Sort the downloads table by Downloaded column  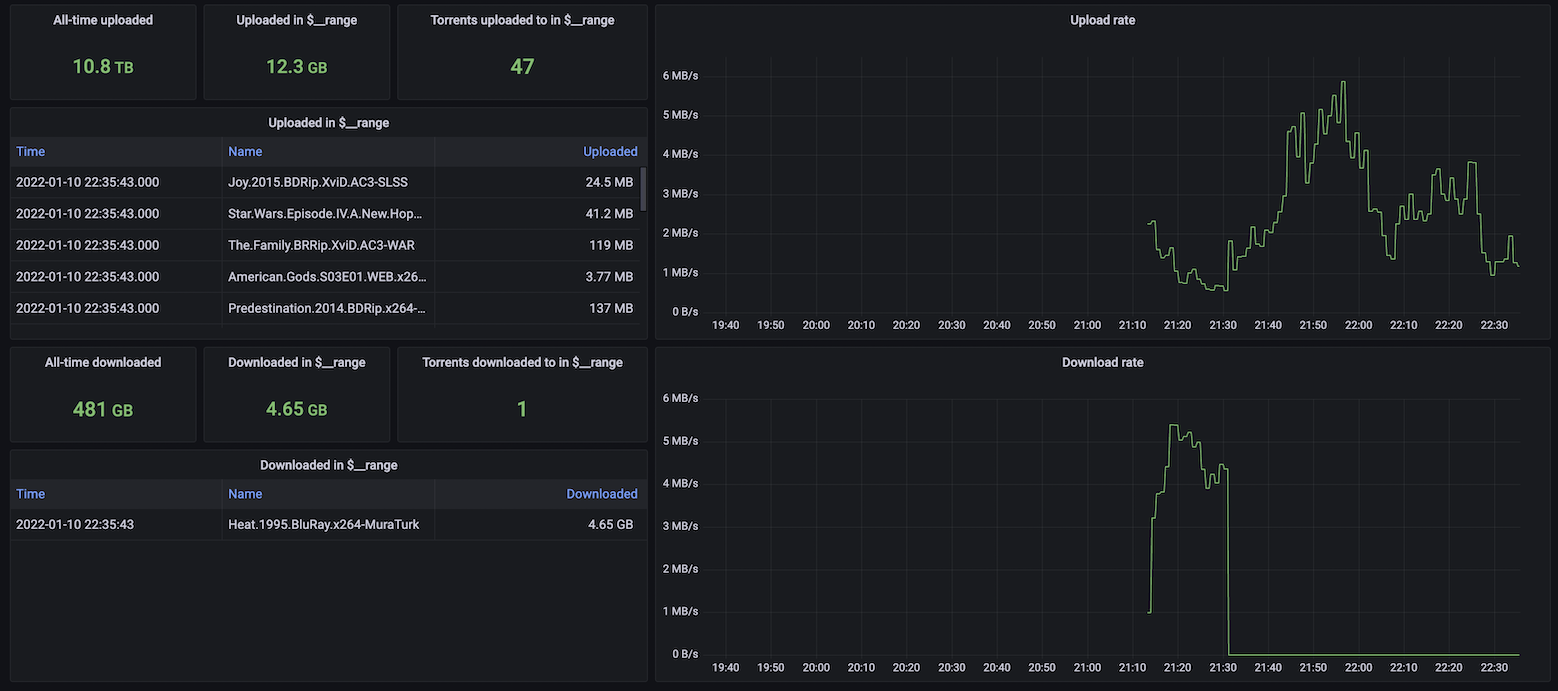click(601, 494)
